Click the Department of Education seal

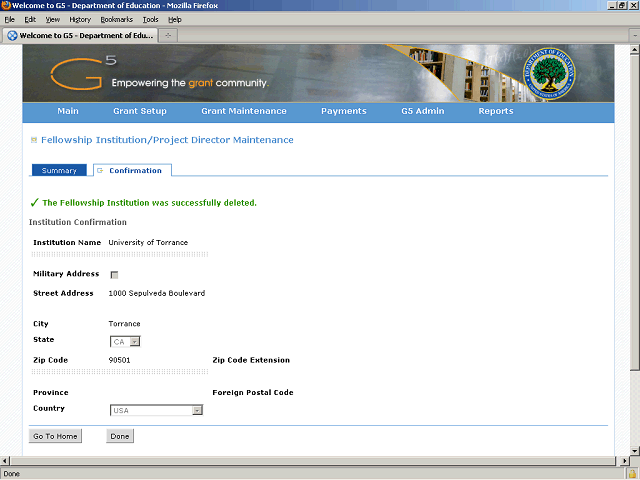(549, 73)
